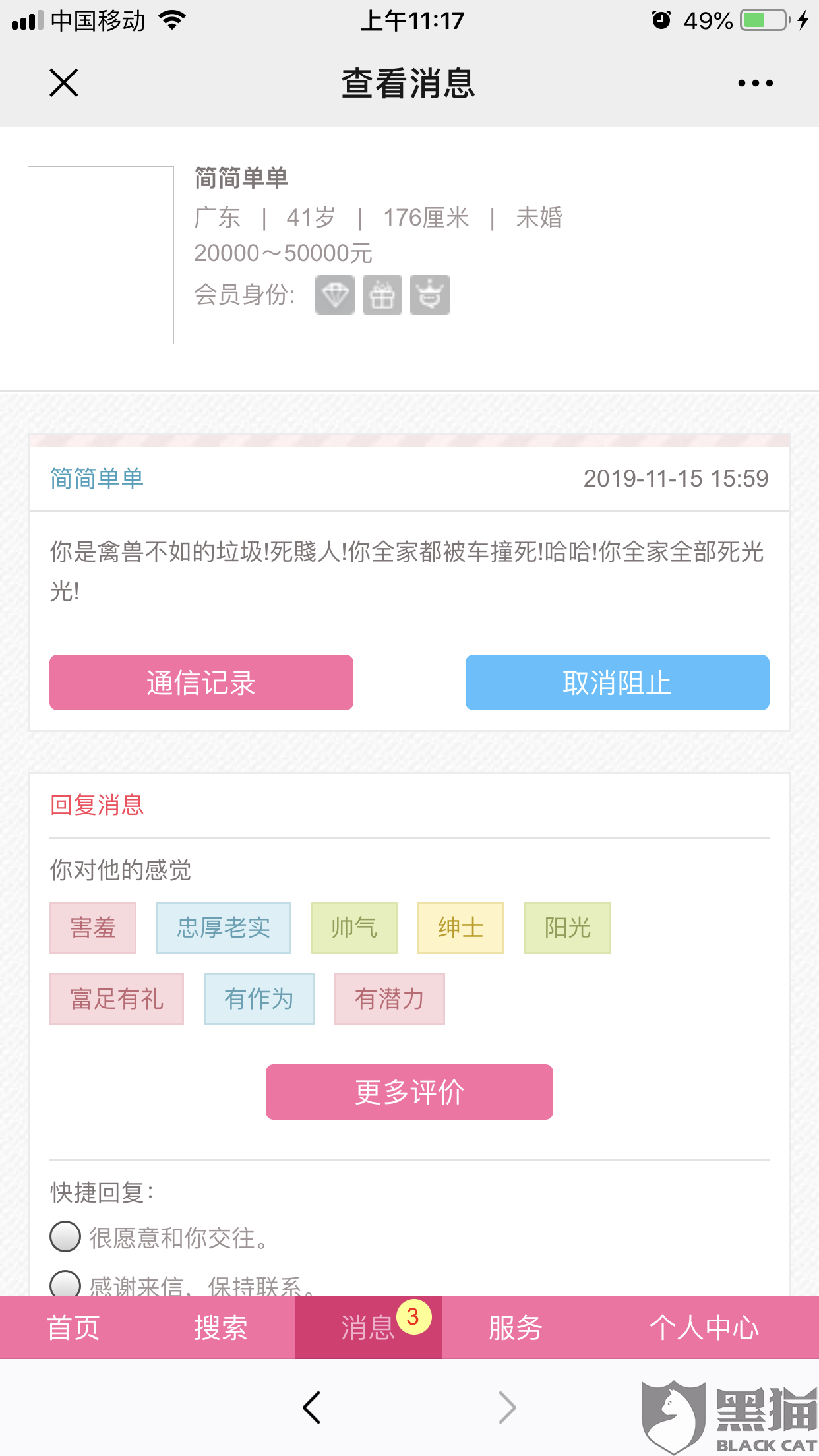819x1456 pixels.
Task: Select quick reply 很愿意和你交往
Action: 65,1236
